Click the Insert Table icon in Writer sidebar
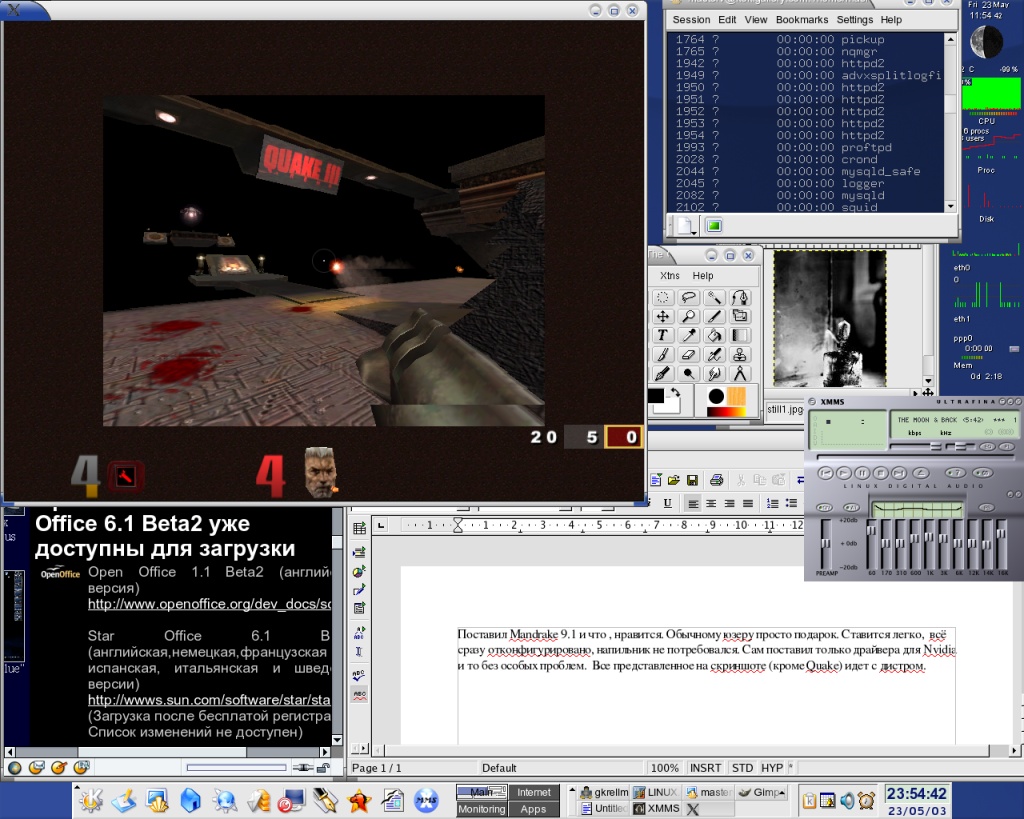 359,528
